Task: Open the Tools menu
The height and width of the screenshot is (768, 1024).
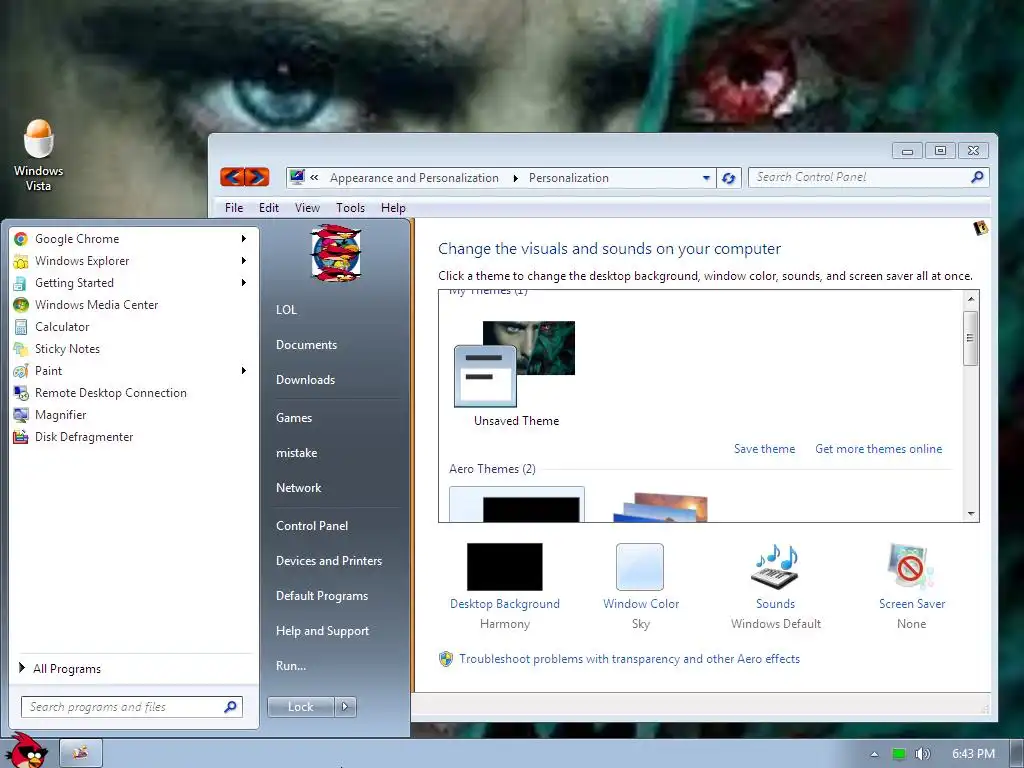Action: pos(350,208)
